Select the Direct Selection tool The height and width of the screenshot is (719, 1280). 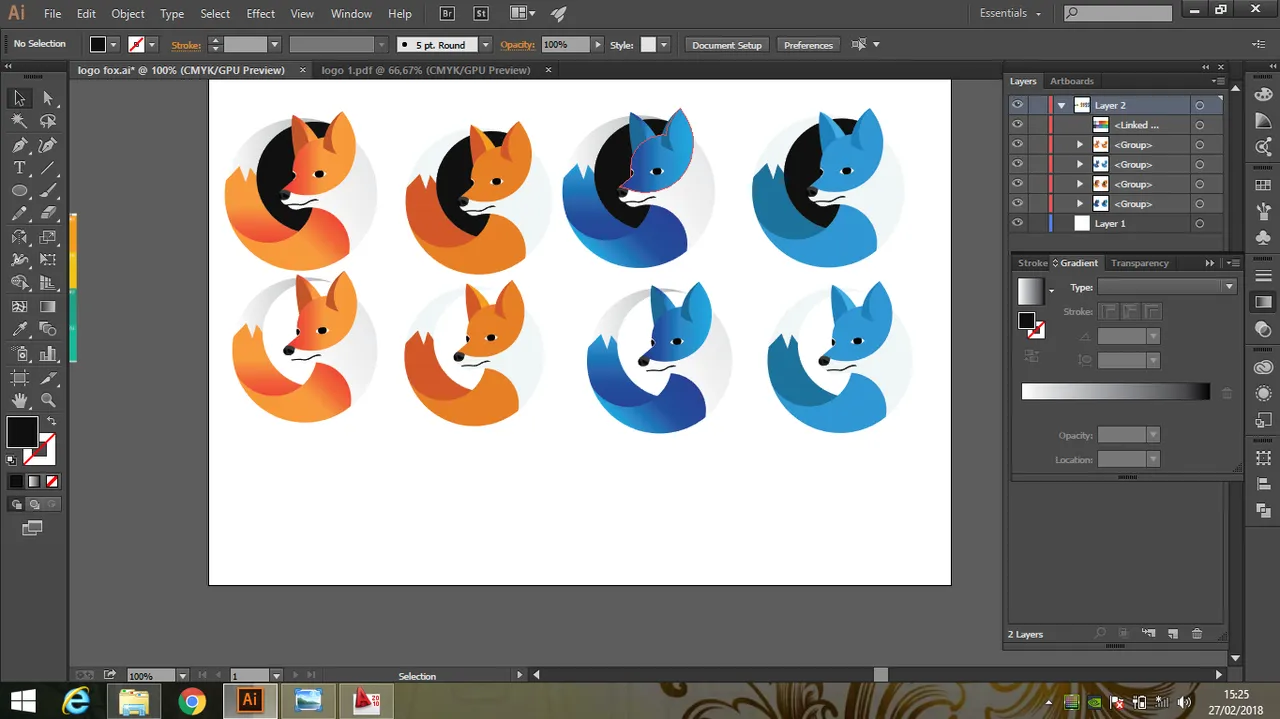pos(48,98)
